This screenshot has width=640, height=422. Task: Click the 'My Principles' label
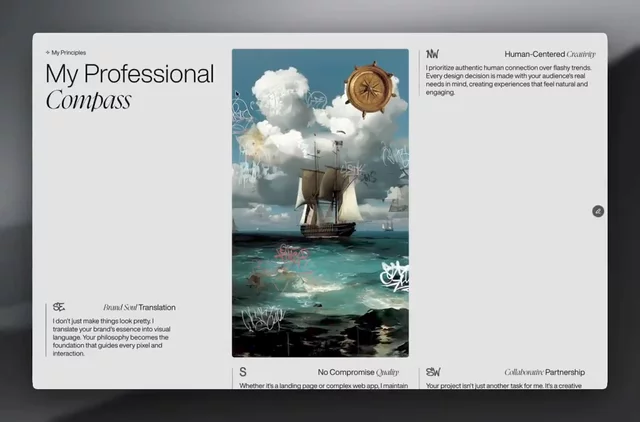66,53
